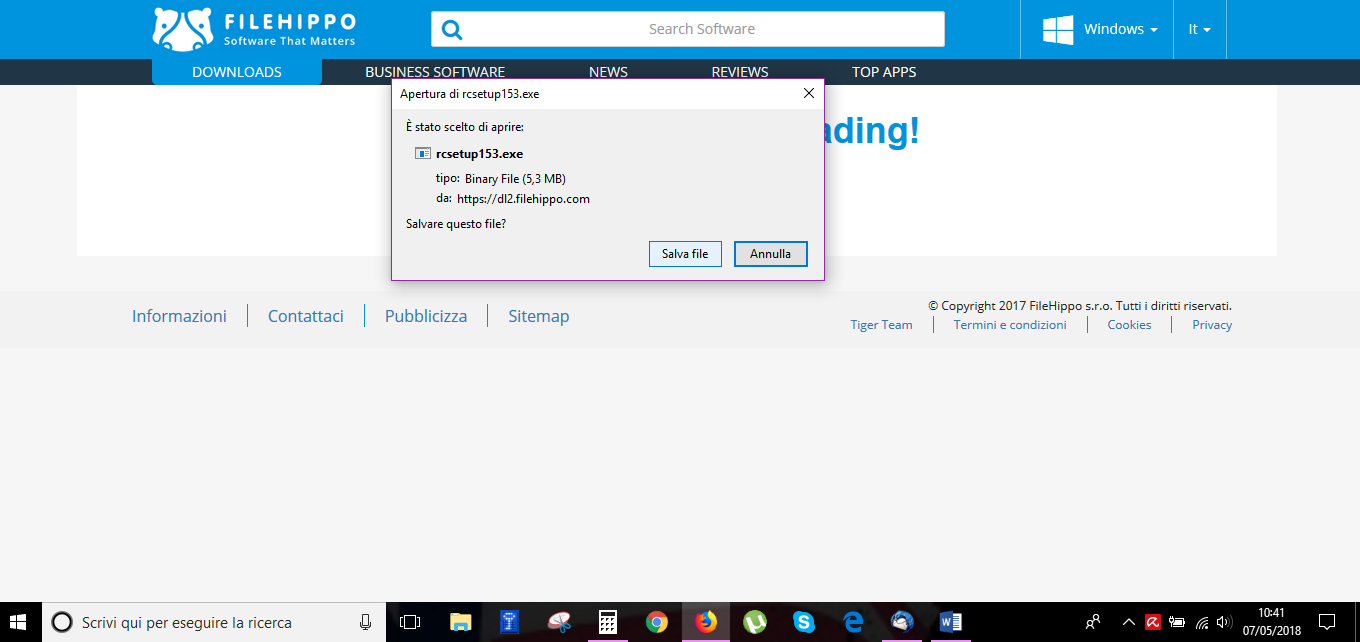Show hidden system tray icons
The width and height of the screenshot is (1360, 642).
pyautogui.click(x=1129, y=622)
